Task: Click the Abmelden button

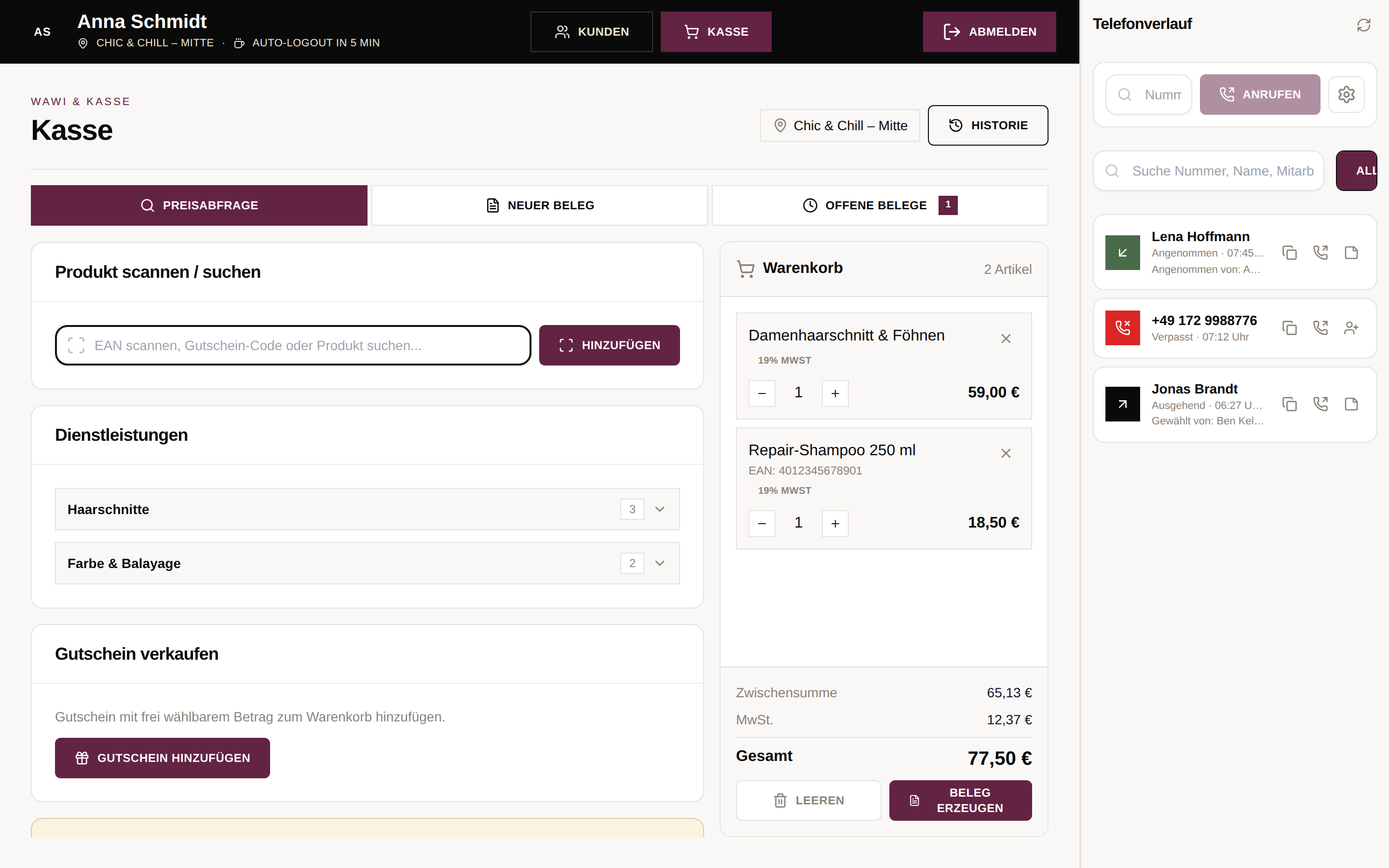Action: coord(989,31)
